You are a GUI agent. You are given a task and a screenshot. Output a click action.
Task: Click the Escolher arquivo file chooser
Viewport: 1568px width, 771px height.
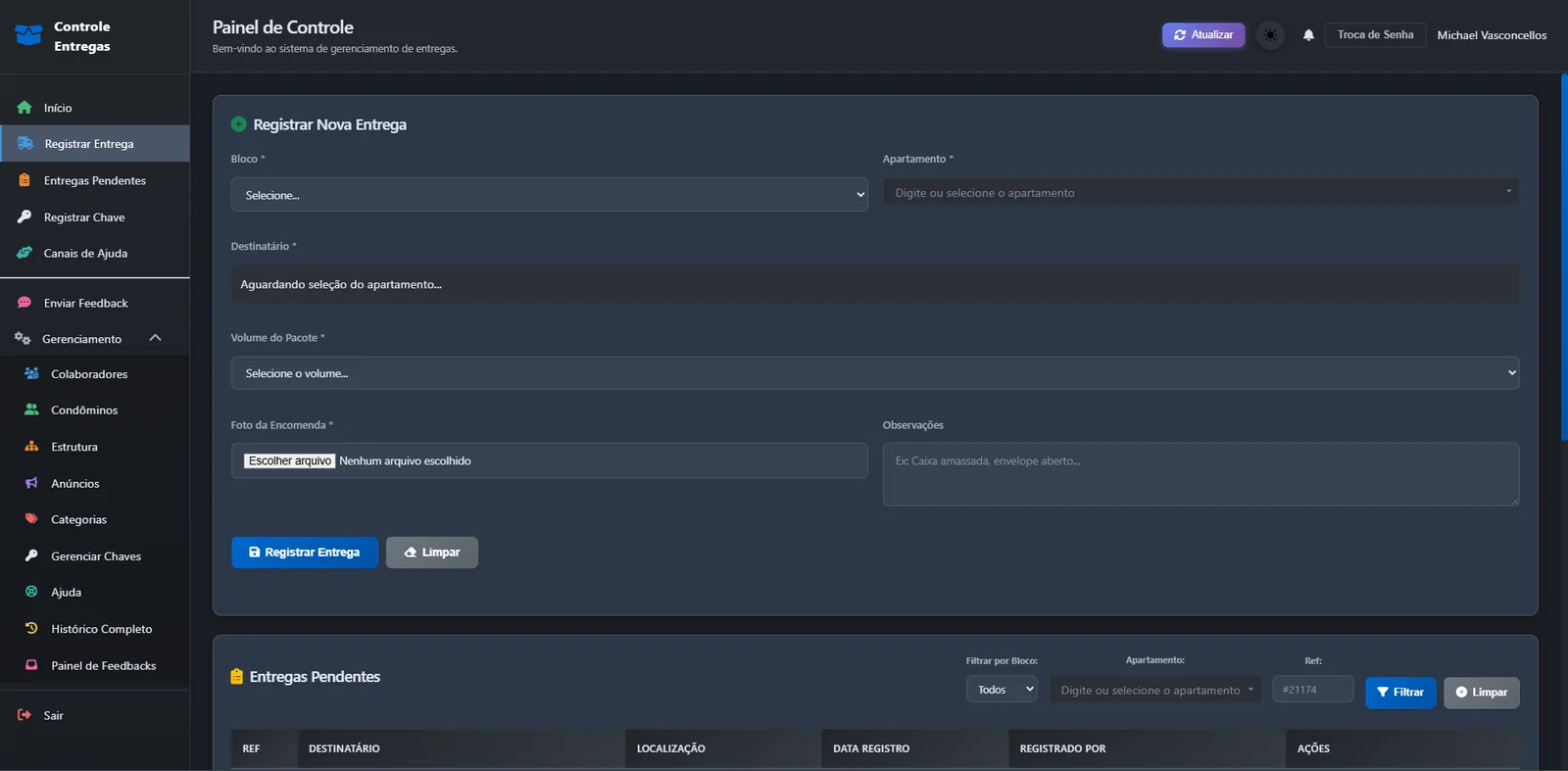tap(290, 460)
